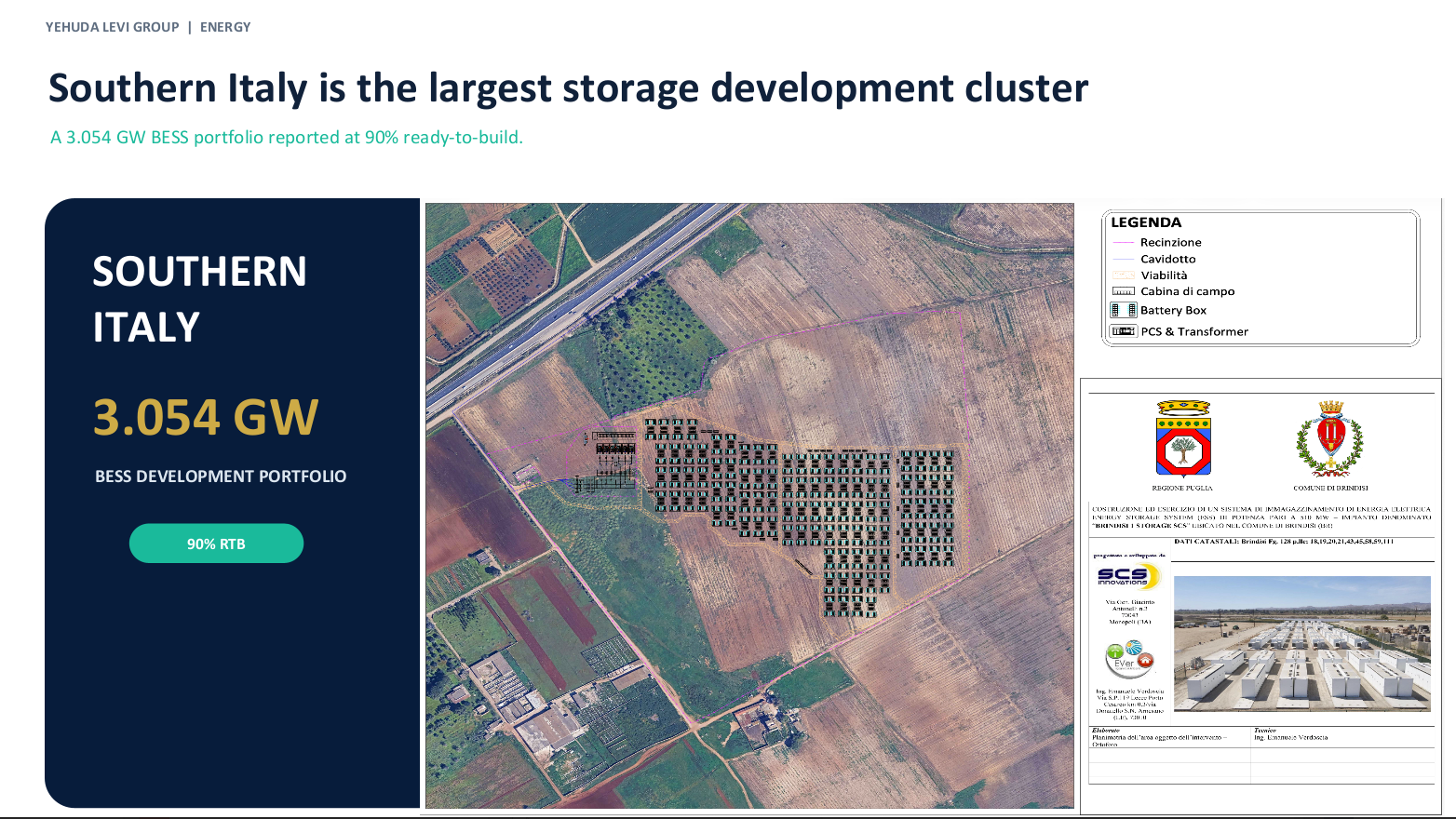Select the "PCS & Transformer" legend label
The height and width of the screenshot is (819, 1456).
(x=1194, y=331)
